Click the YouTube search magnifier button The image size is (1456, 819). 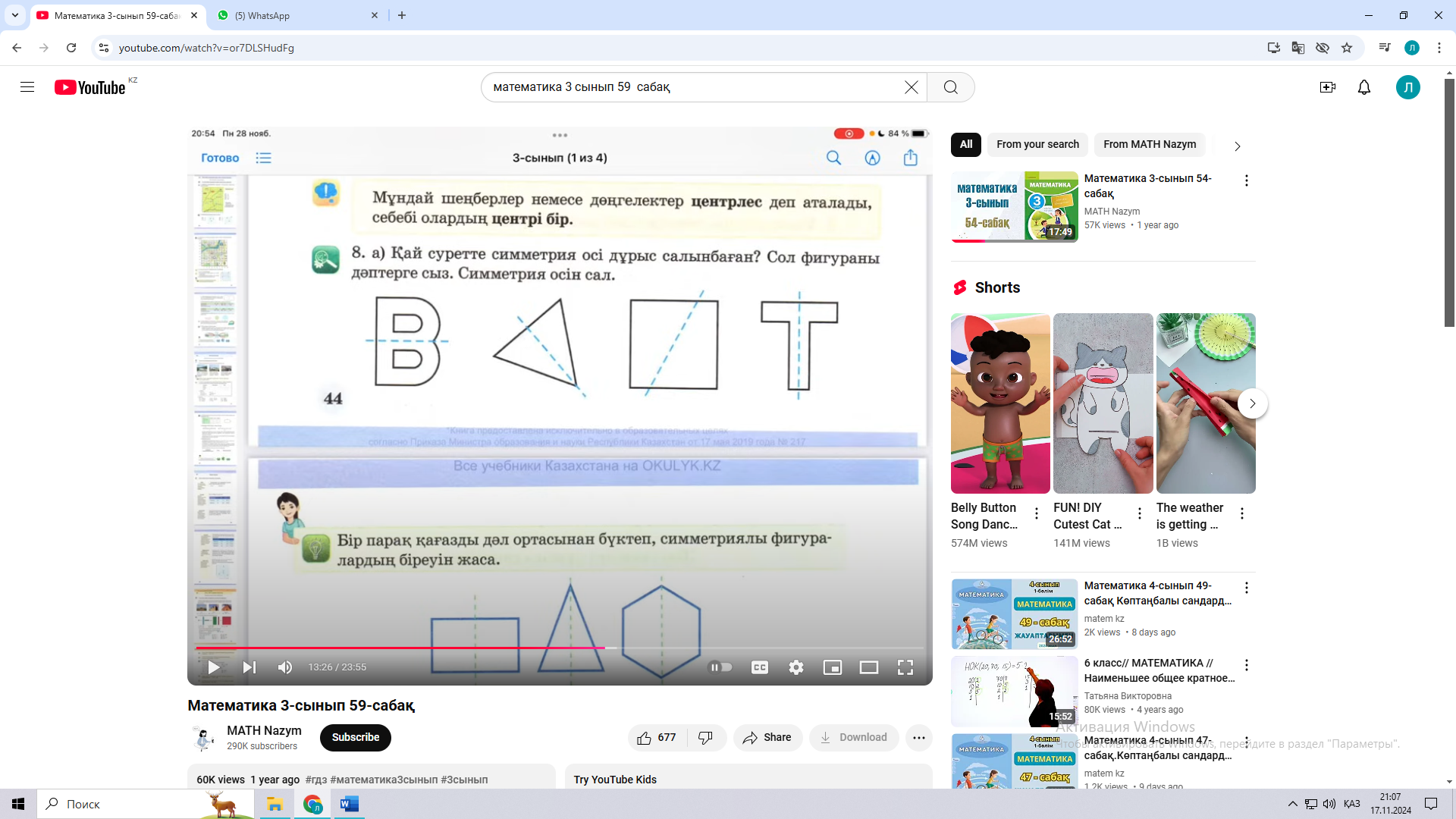(950, 87)
